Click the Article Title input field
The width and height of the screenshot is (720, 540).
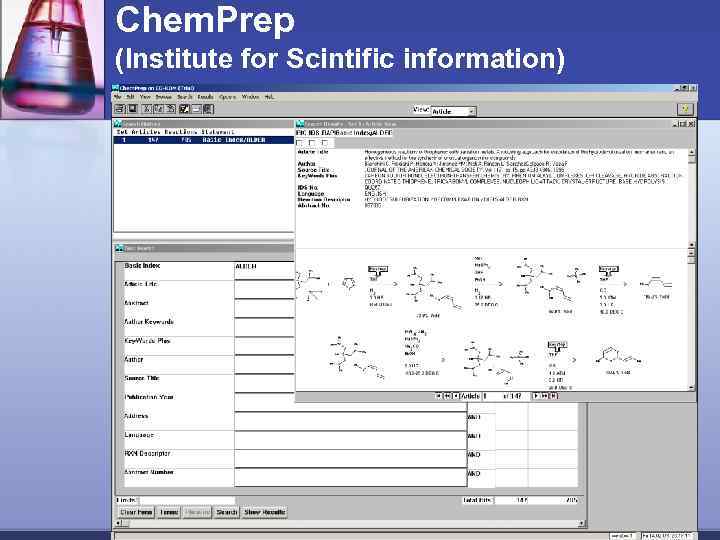point(264,289)
